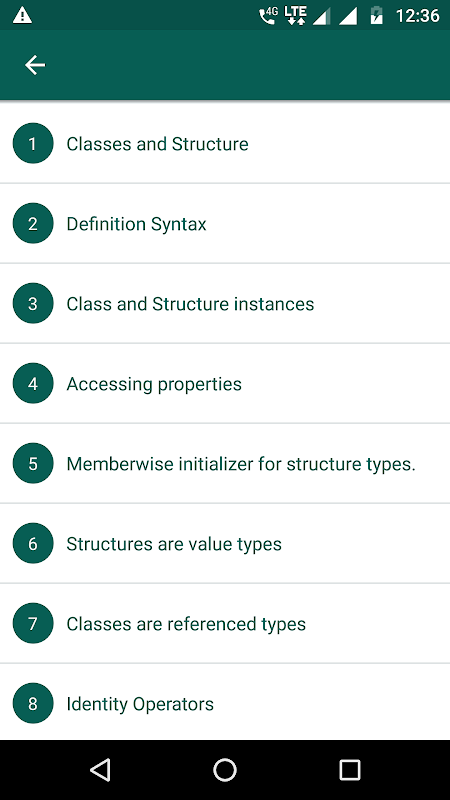The width and height of the screenshot is (450, 800).
Task: Tap the battery charging status icon
Action: (x=377, y=15)
